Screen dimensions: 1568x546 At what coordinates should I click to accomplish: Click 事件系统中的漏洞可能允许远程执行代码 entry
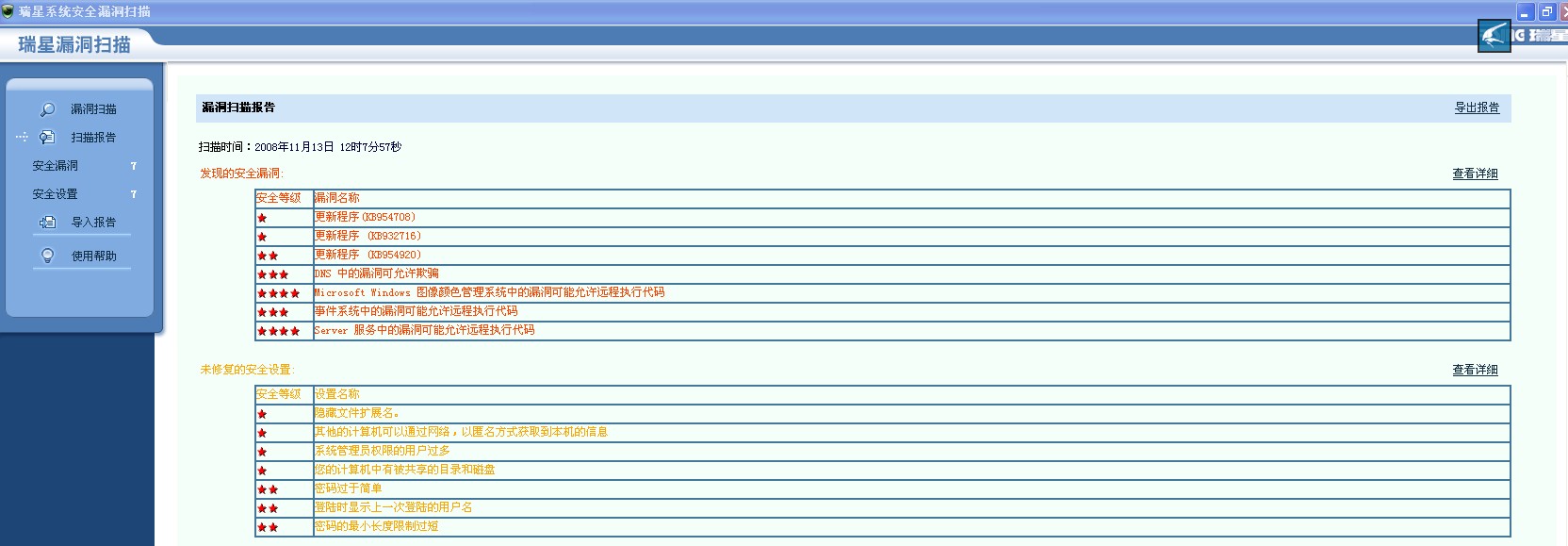point(416,311)
